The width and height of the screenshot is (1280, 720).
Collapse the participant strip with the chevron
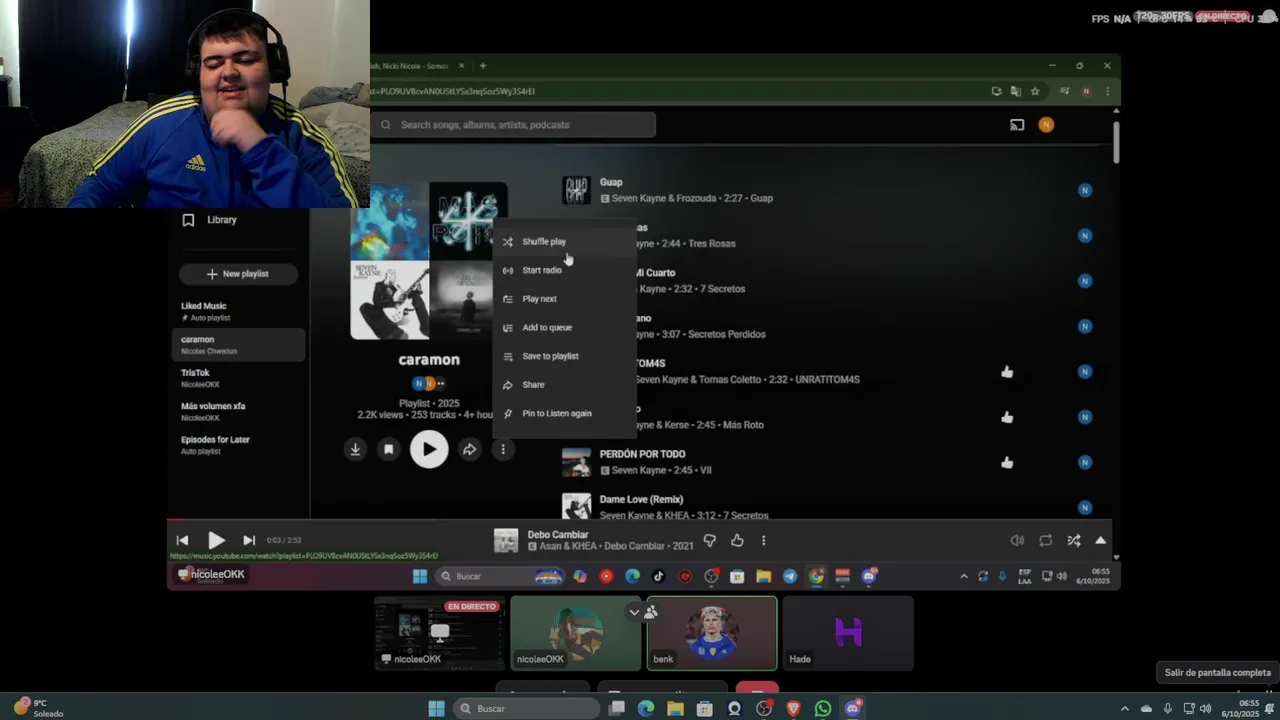coord(634,612)
